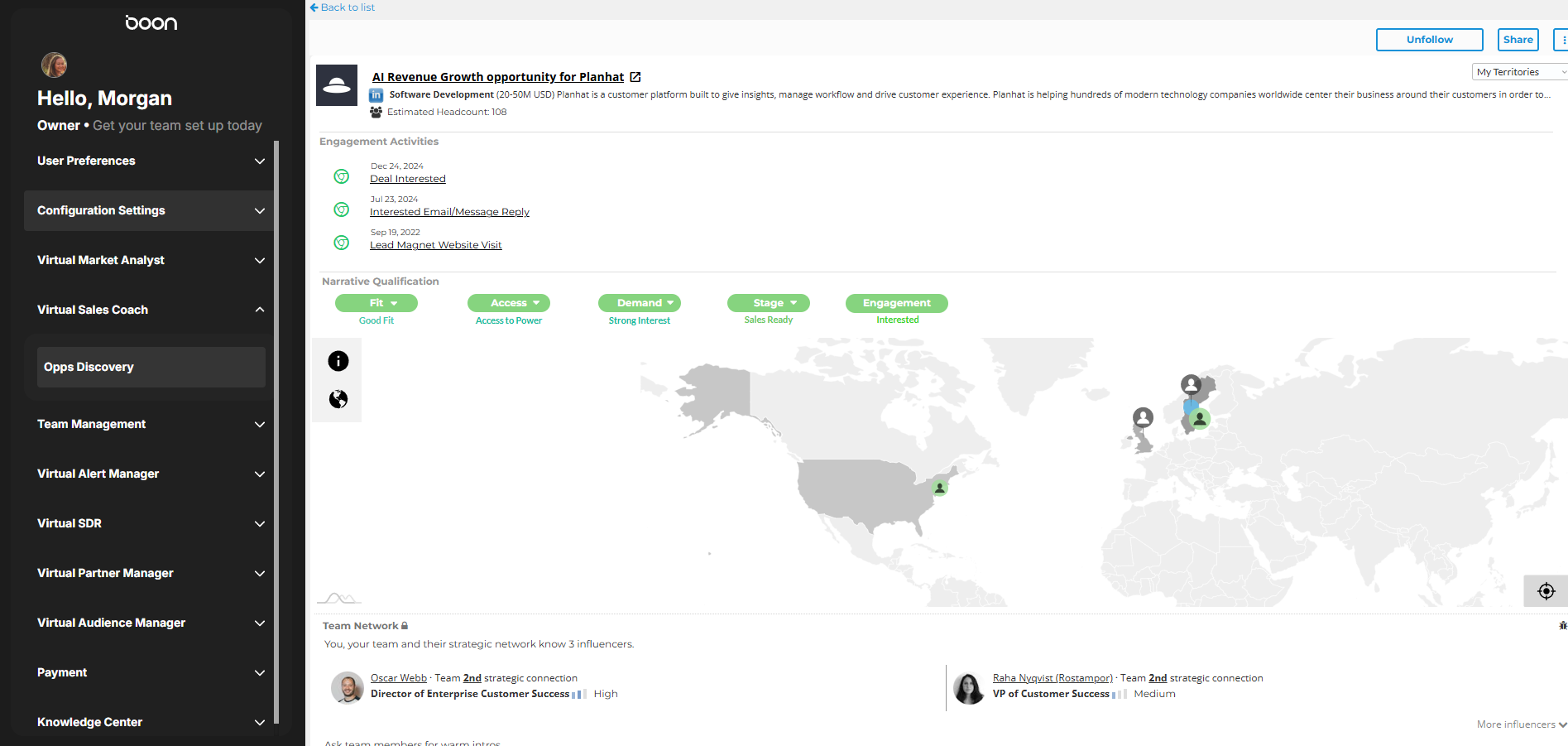
Task: Click the sidebar vertical scrollbar
Action: point(276,431)
